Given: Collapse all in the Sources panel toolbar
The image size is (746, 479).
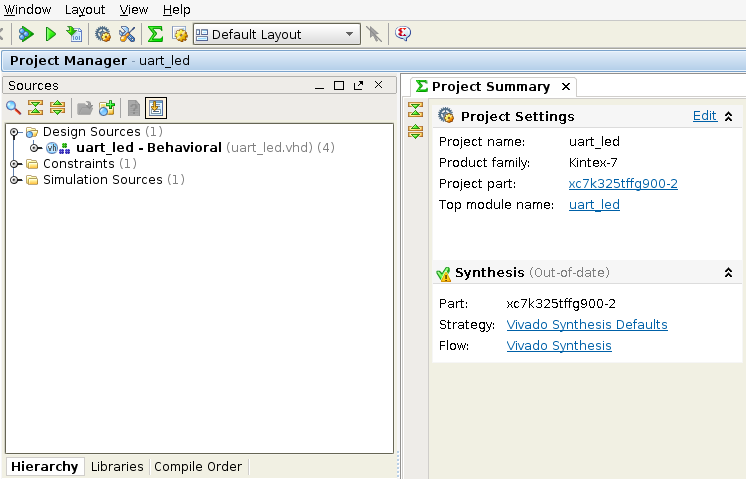Looking at the screenshot, I should [x=36, y=108].
